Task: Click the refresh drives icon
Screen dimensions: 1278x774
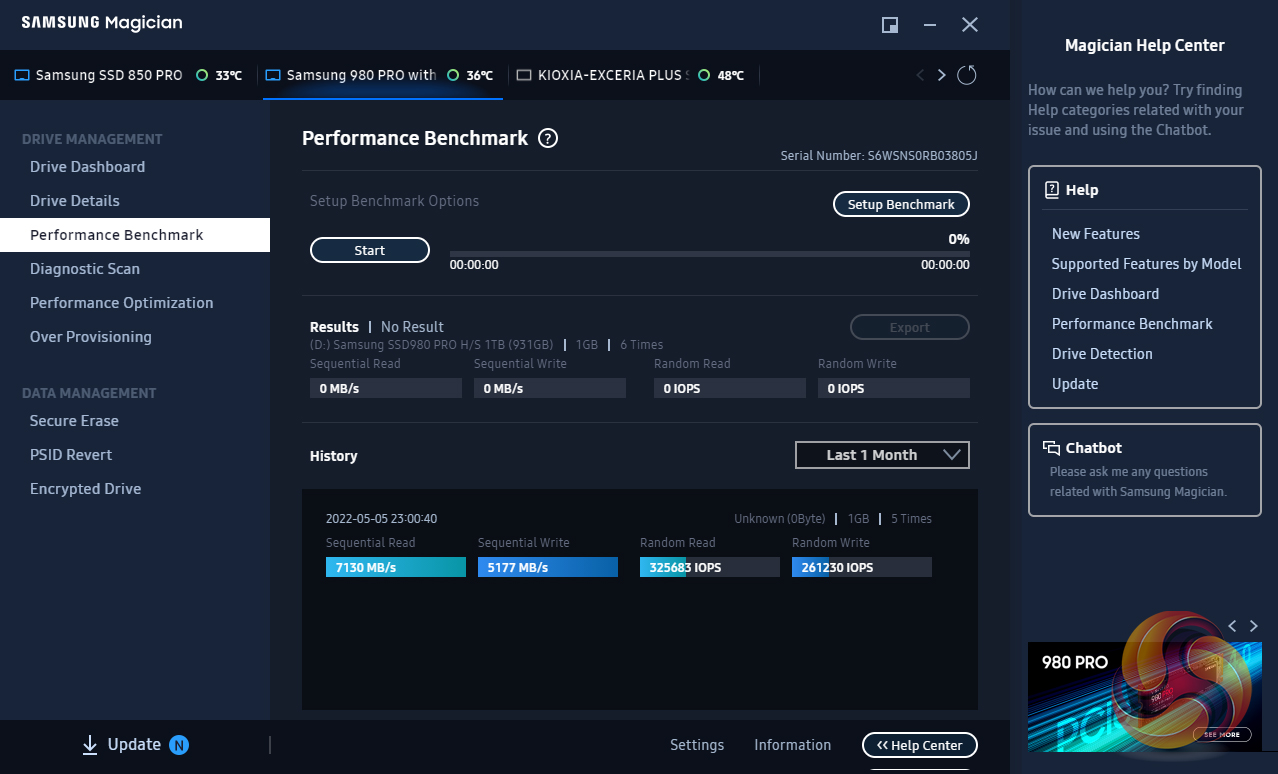Action: click(966, 75)
